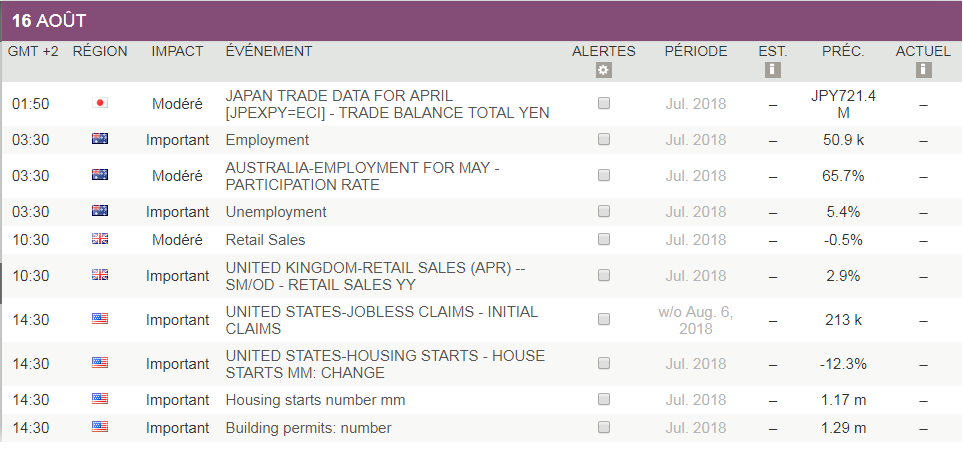This screenshot has height=449, width=963.
Task: Toggle alert for Jobless Claims row
Action: (603, 319)
